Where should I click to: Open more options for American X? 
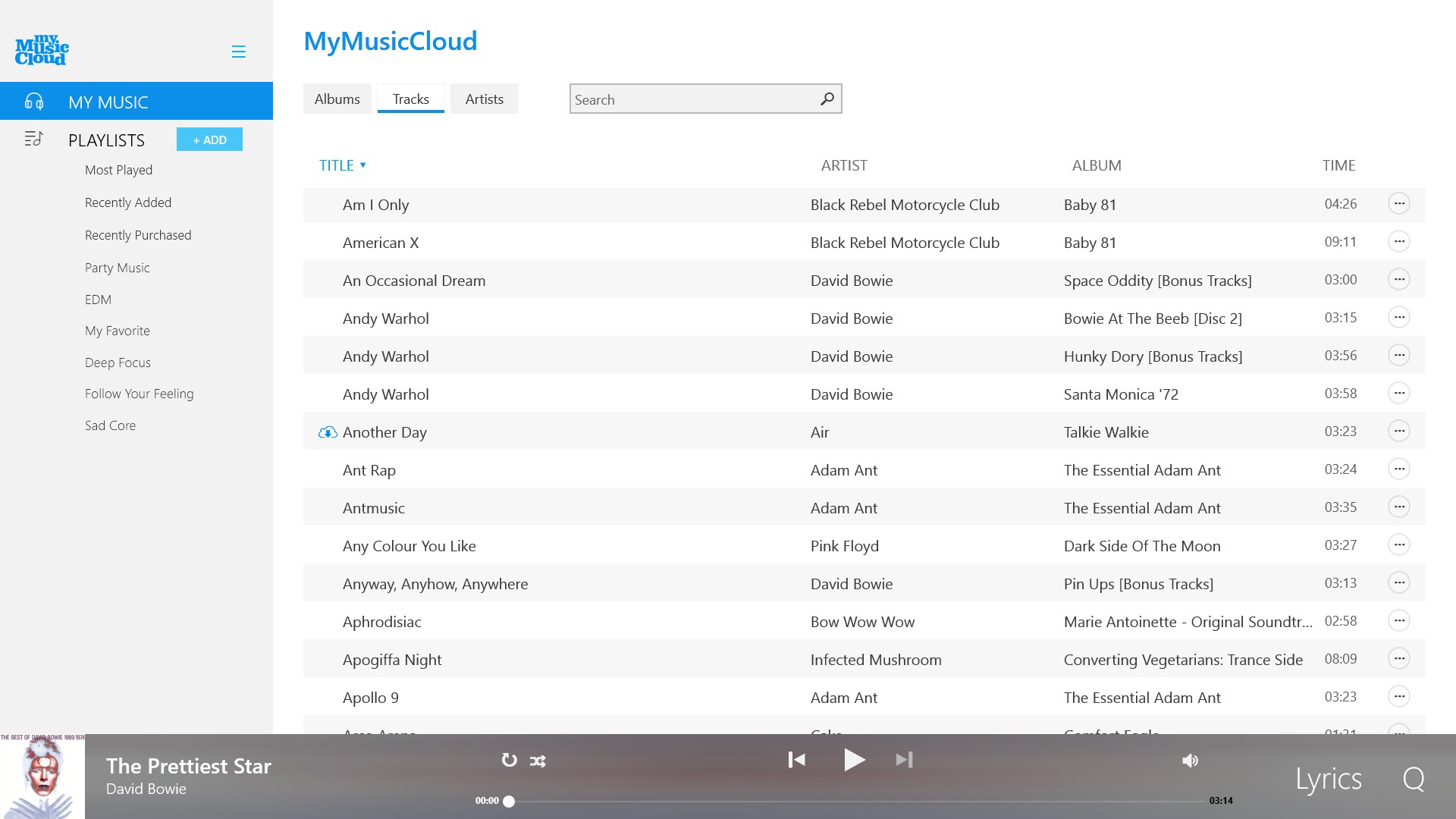[x=1399, y=241]
